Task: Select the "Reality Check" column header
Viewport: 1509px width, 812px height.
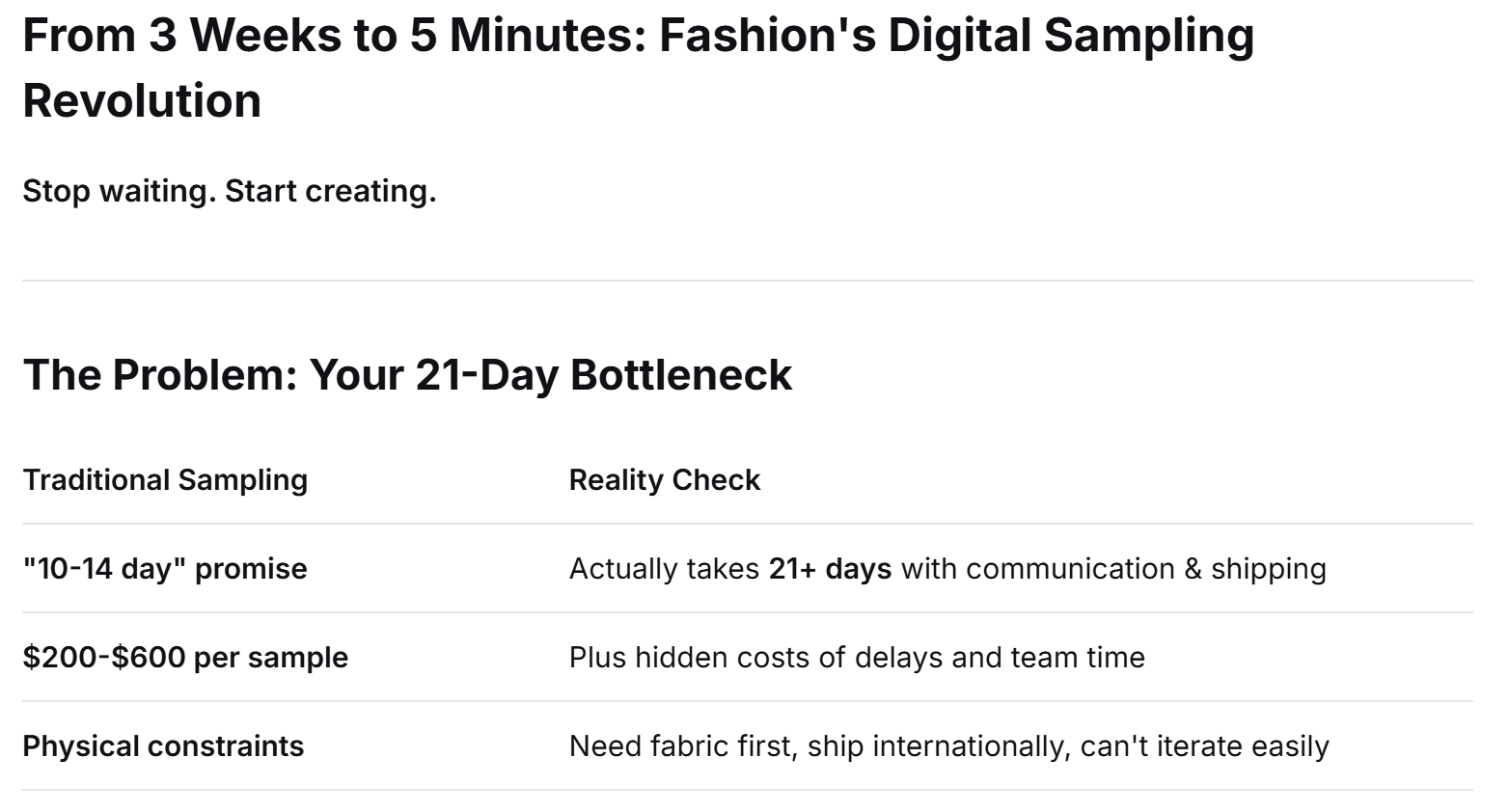Action: pos(664,480)
